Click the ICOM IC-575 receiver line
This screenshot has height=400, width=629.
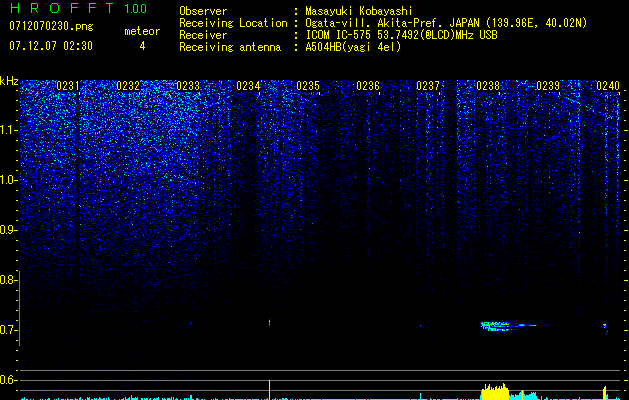[401, 35]
